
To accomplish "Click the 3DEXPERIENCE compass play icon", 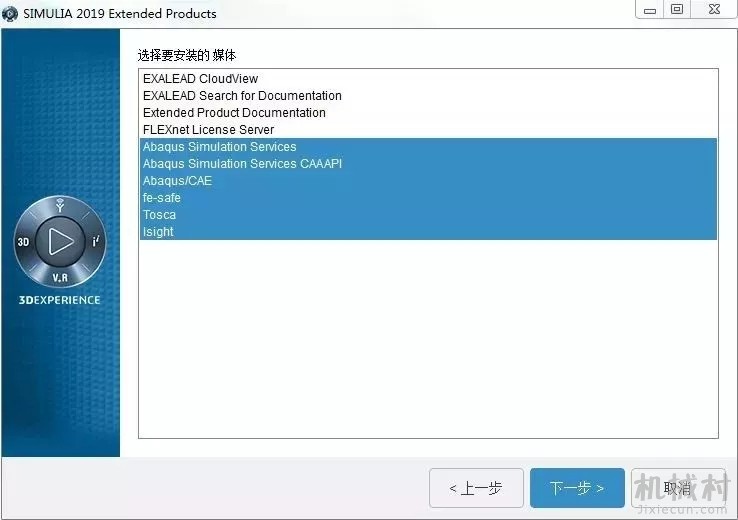I will [60, 241].
